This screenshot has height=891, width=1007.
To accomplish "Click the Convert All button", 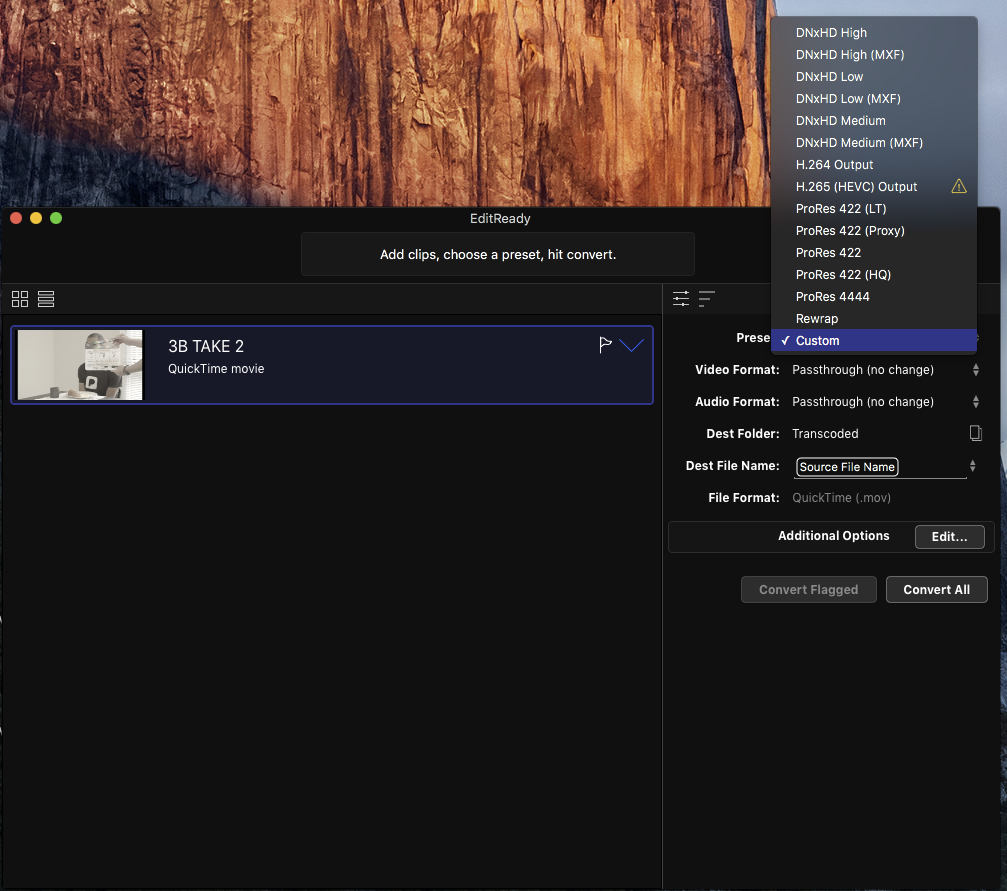I will 936,589.
